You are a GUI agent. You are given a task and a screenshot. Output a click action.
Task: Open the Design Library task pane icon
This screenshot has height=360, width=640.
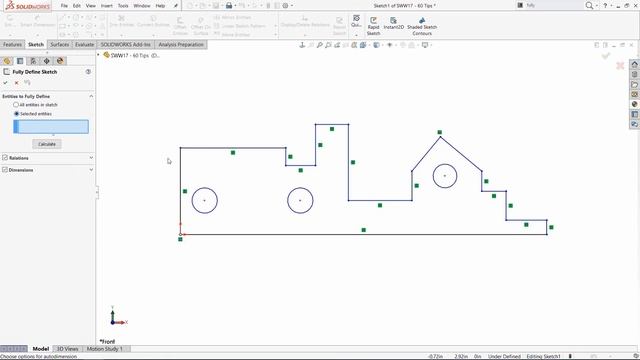[634, 74]
